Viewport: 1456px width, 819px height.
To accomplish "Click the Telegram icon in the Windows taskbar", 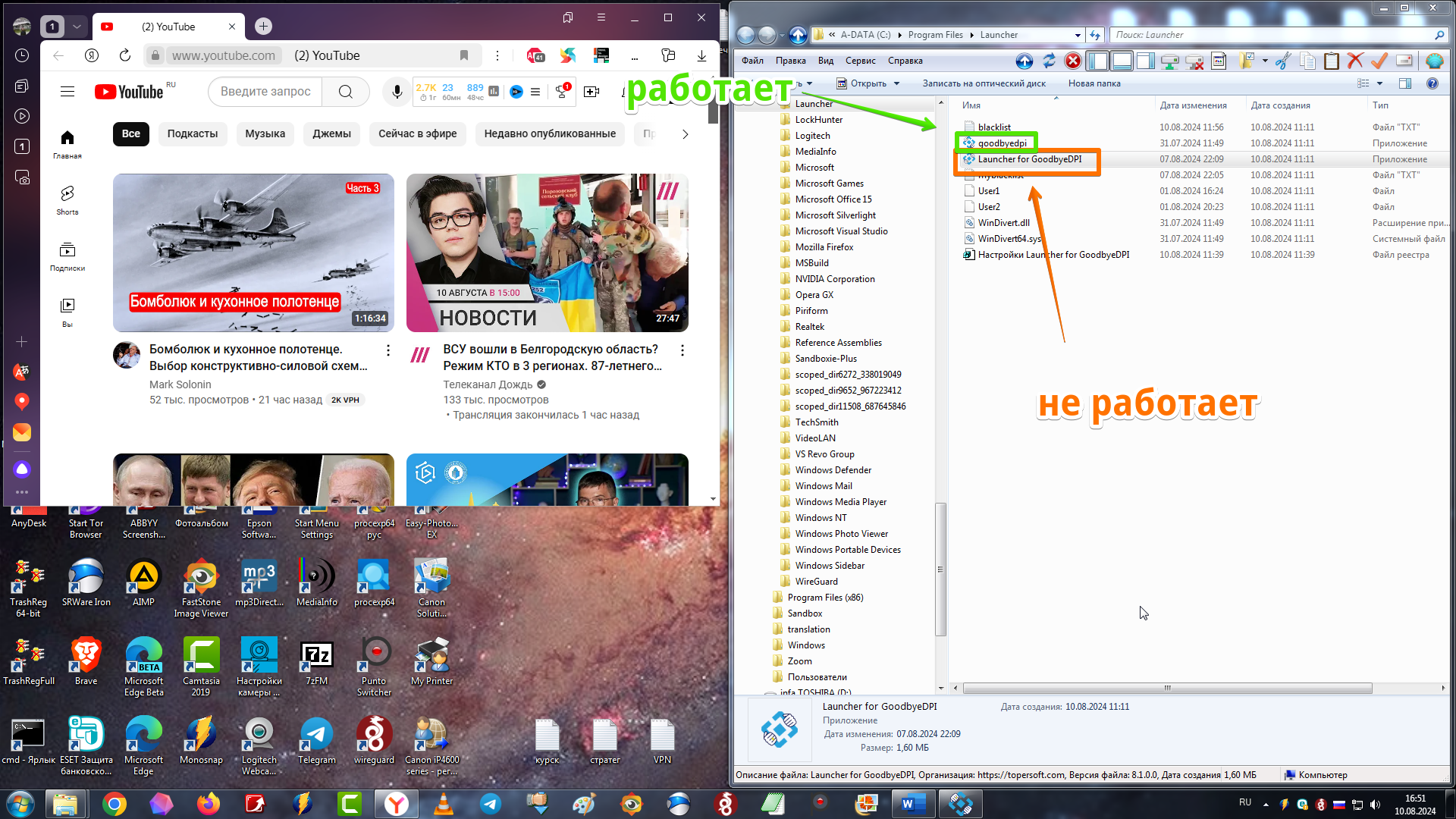I will click(x=491, y=804).
